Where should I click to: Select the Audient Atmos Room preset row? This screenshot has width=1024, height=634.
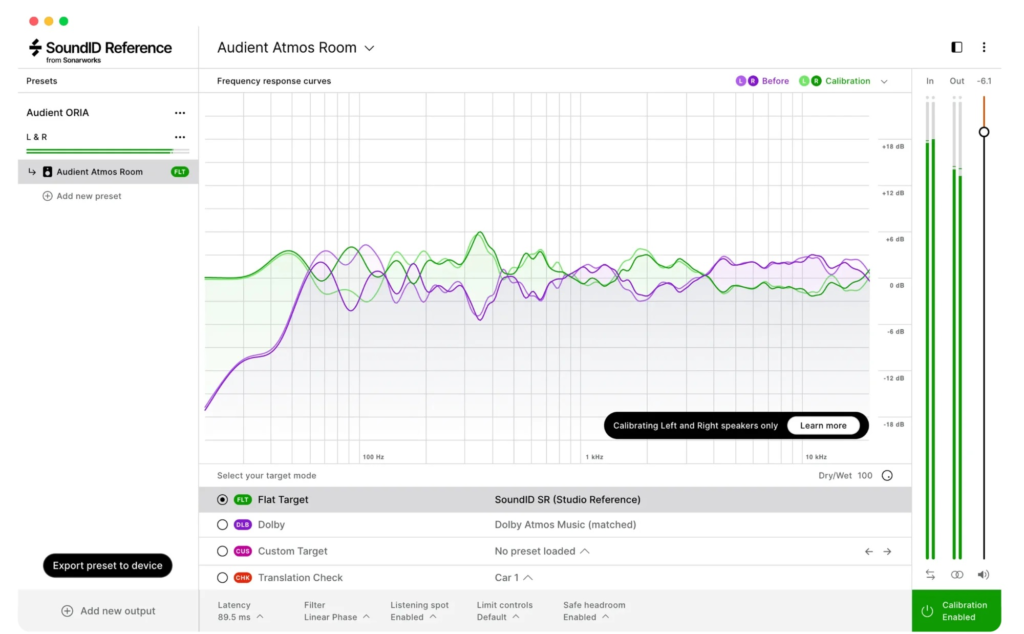[108, 172]
